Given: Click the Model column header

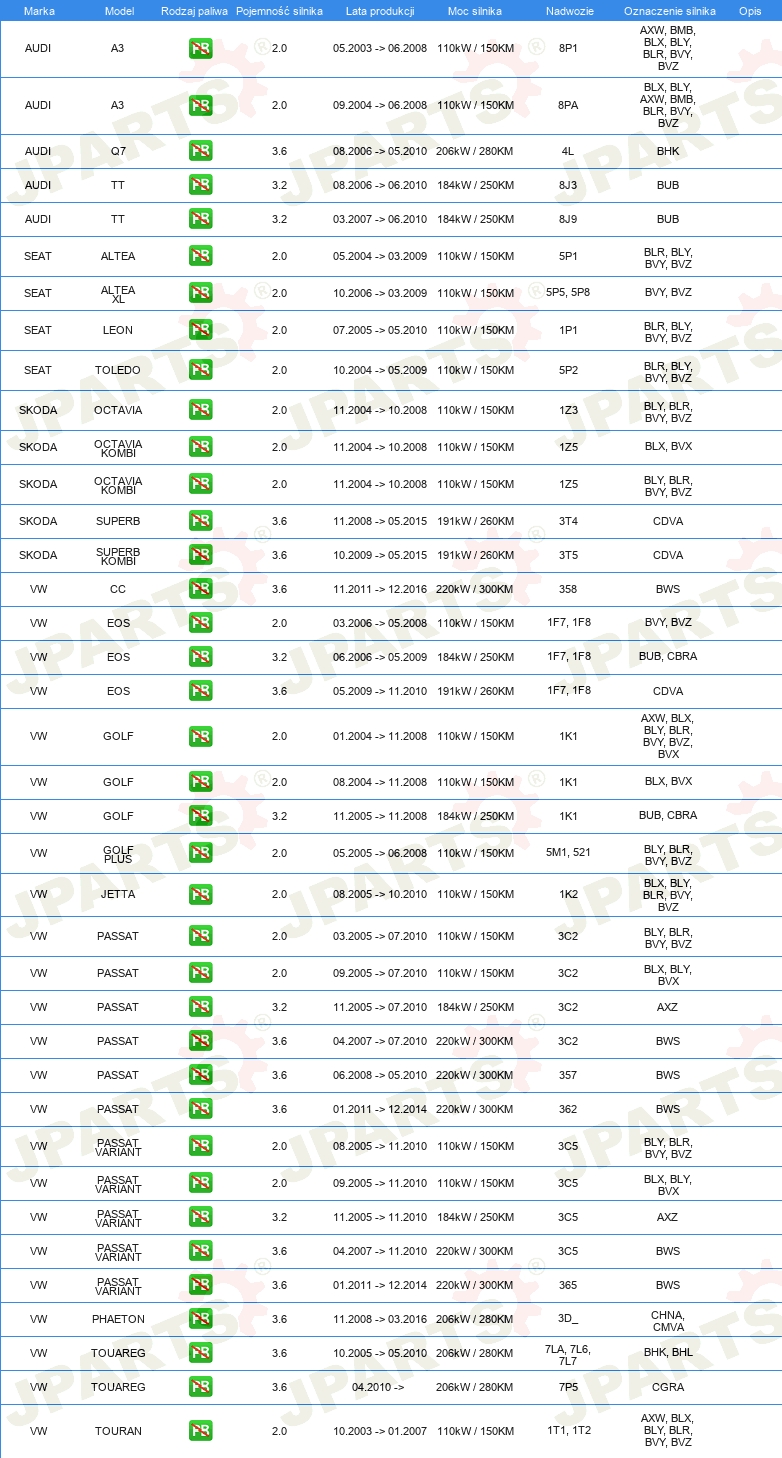Looking at the screenshot, I should pyautogui.click(x=119, y=10).
